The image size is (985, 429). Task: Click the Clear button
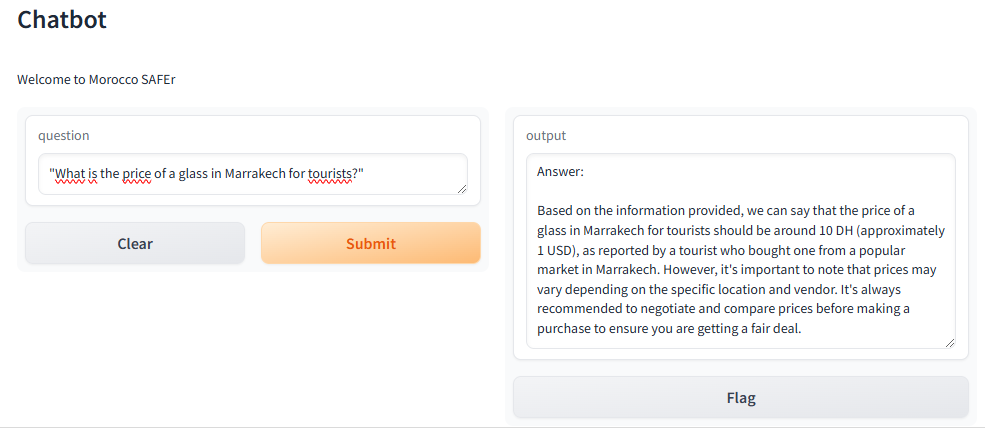click(x=135, y=243)
